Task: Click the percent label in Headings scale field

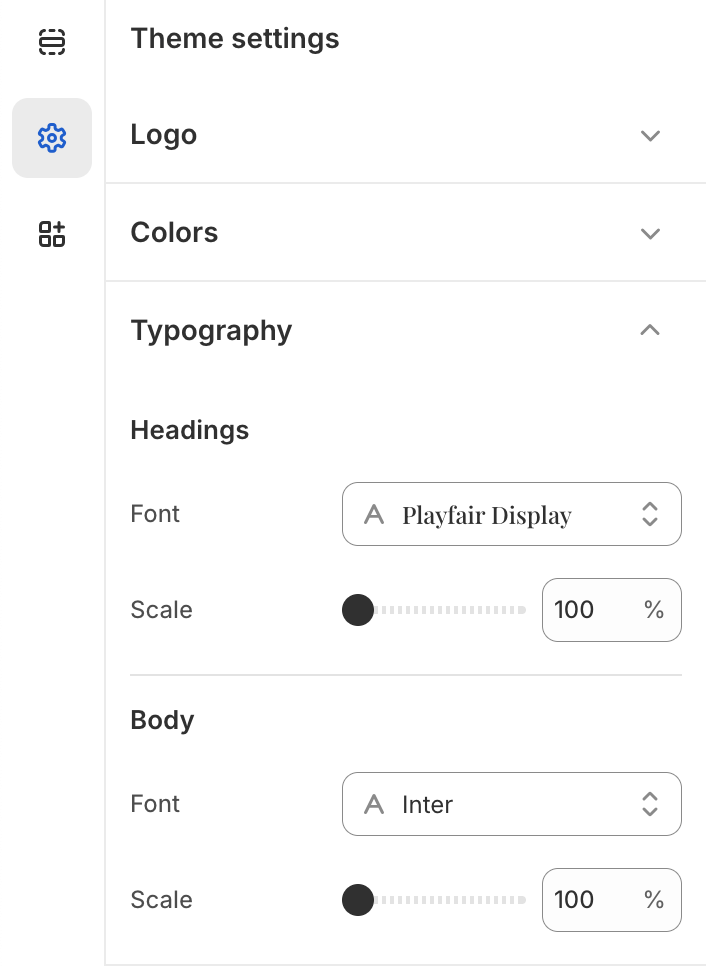Action: tap(654, 610)
